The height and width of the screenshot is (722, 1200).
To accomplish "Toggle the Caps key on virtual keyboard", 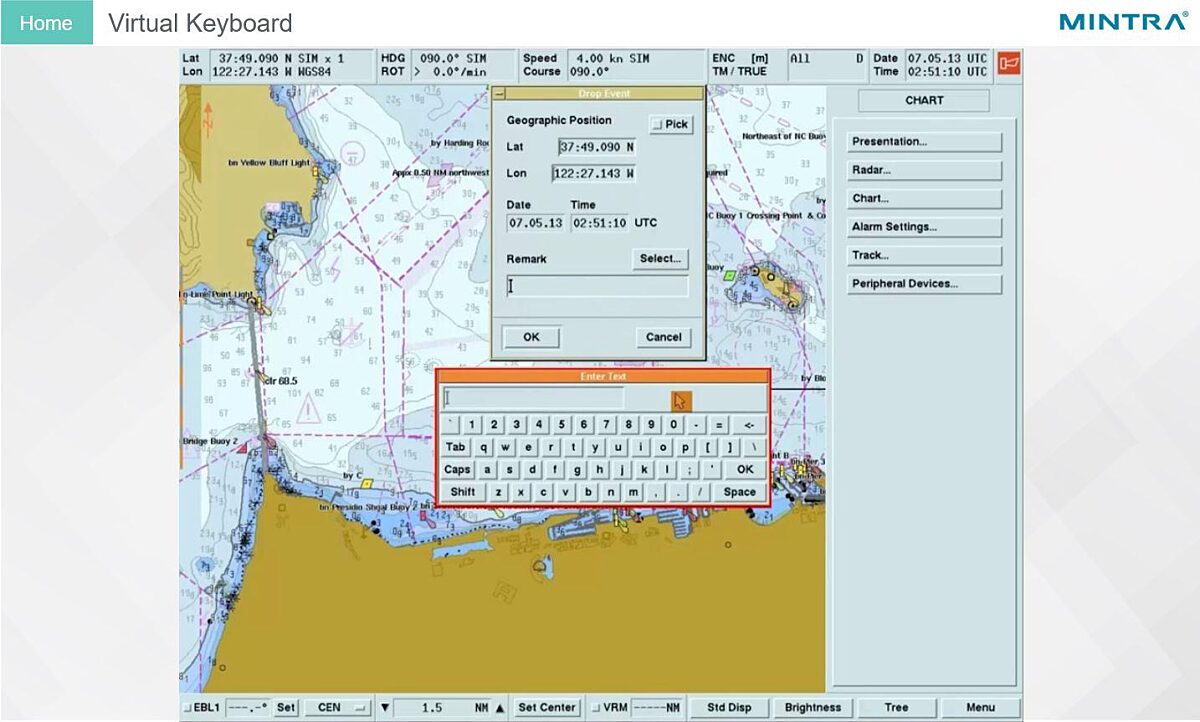I will [457, 469].
